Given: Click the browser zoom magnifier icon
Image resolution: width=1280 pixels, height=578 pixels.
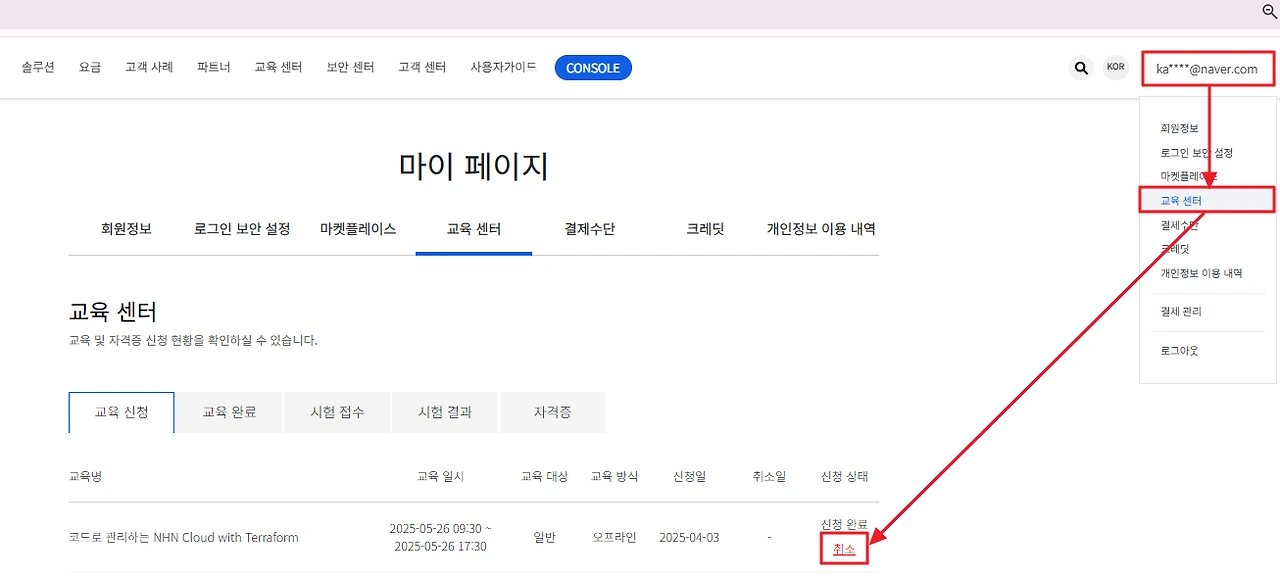Looking at the screenshot, I should click(x=1270, y=11).
